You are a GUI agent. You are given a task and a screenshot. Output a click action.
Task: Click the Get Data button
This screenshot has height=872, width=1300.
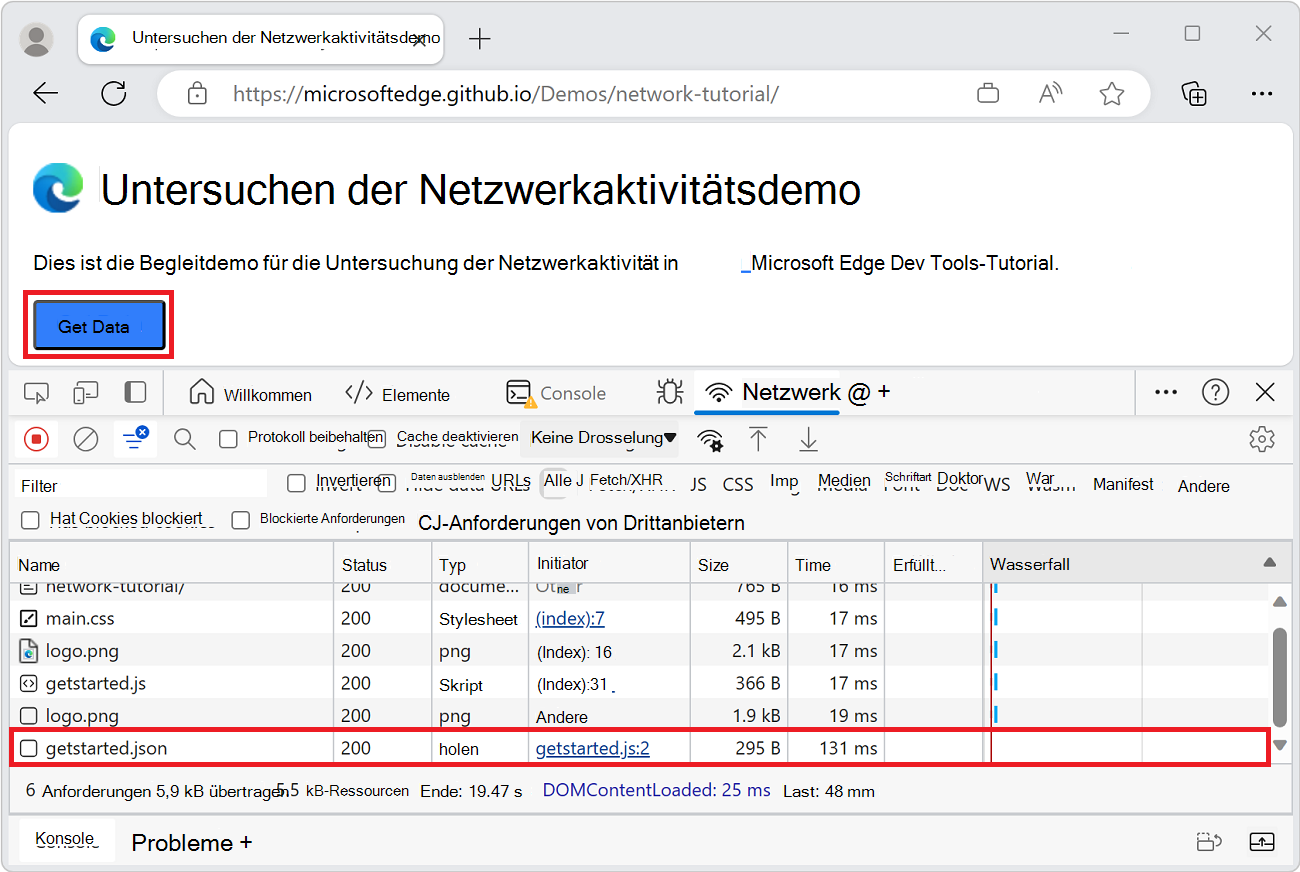[x=97, y=324]
